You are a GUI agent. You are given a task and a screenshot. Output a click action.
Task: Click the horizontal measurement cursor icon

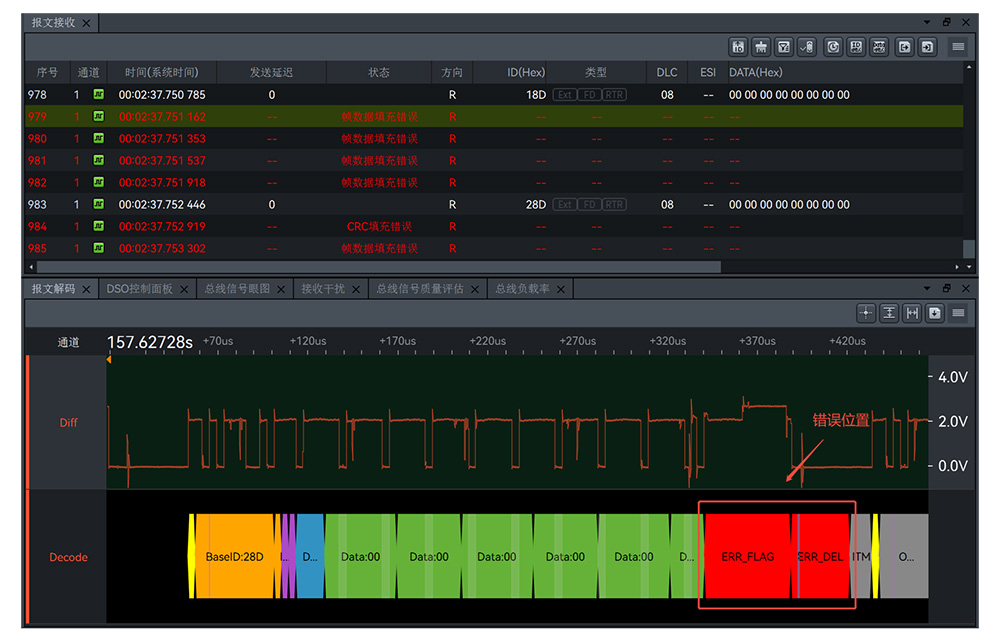(912, 313)
